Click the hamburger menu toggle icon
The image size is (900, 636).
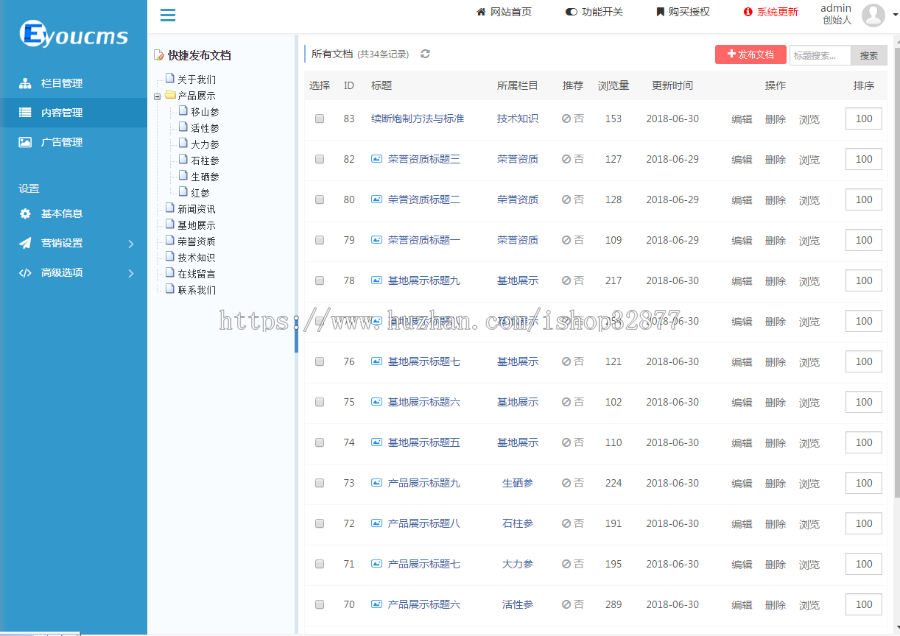[x=167, y=15]
